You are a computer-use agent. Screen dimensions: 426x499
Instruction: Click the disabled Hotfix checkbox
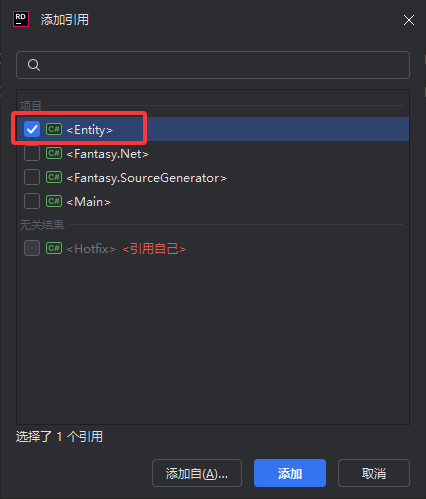[x=32, y=248]
